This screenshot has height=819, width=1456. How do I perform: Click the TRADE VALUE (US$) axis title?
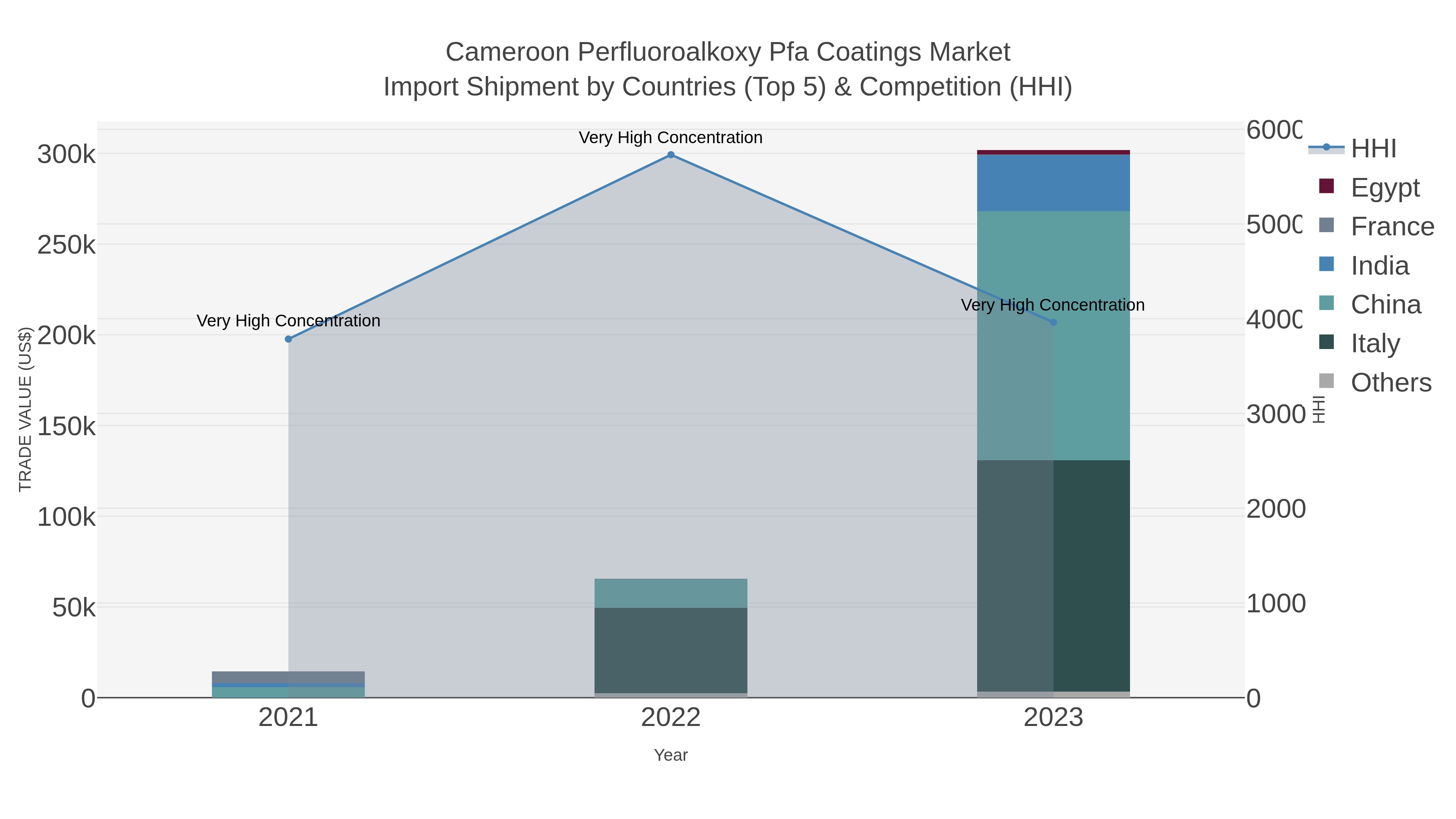(25, 409)
